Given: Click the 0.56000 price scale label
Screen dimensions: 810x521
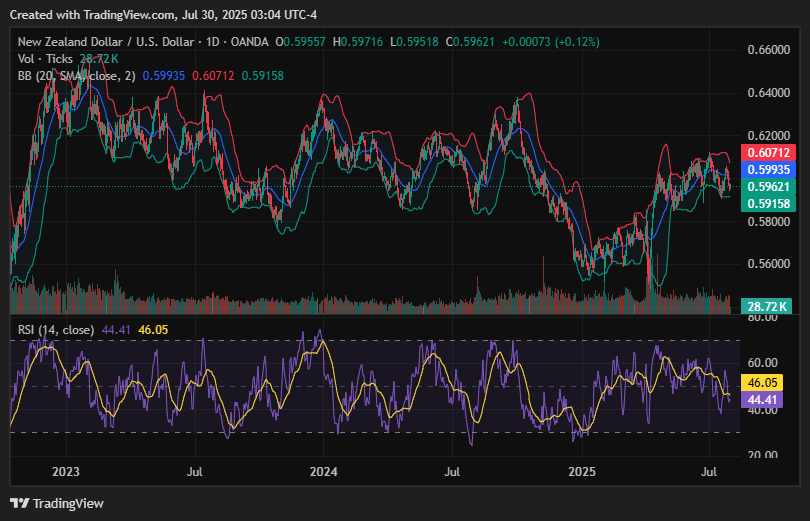Looking at the screenshot, I should tap(769, 264).
